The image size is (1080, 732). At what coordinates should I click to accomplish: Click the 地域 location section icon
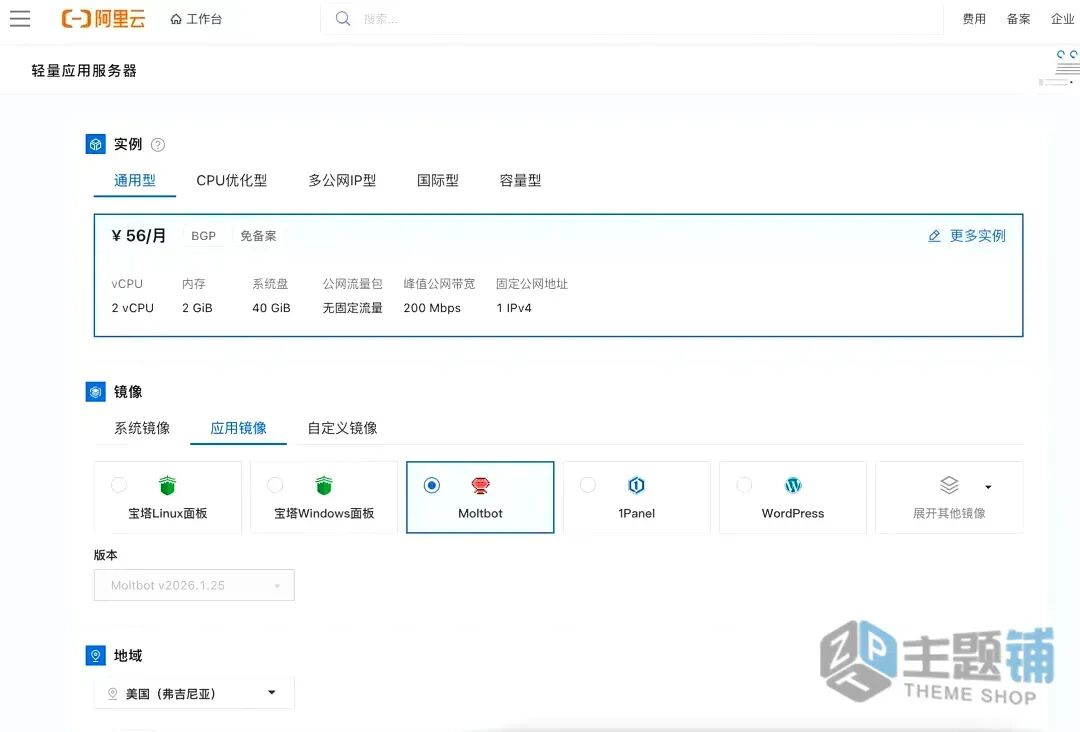pyautogui.click(x=96, y=655)
